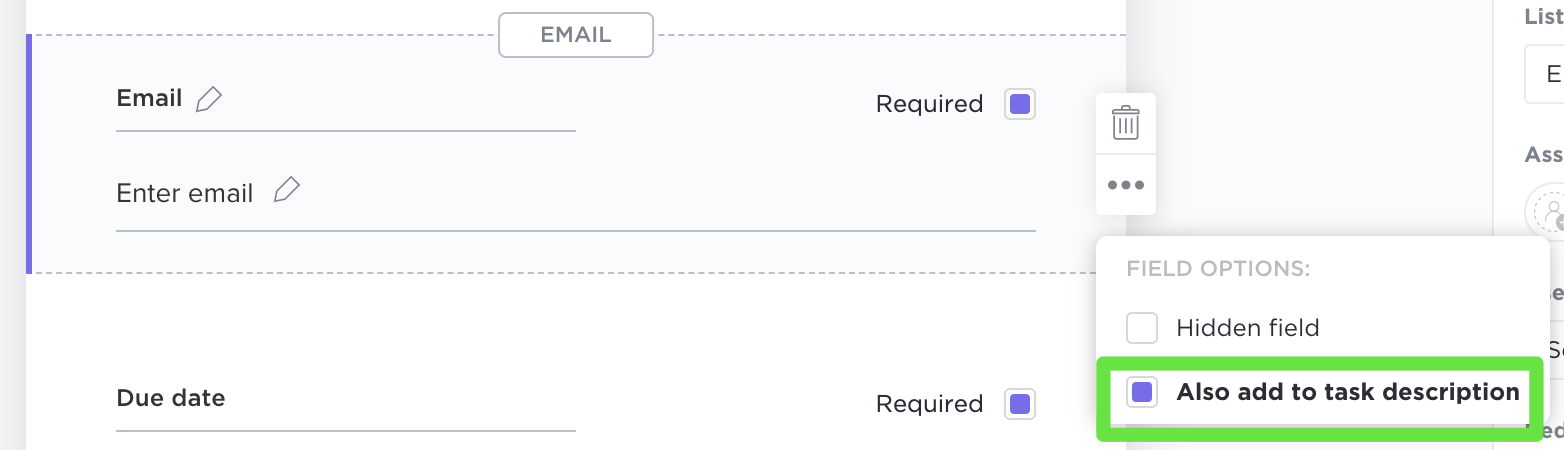
Task: Open the three-dot field options menu
Action: coord(1126,185)
